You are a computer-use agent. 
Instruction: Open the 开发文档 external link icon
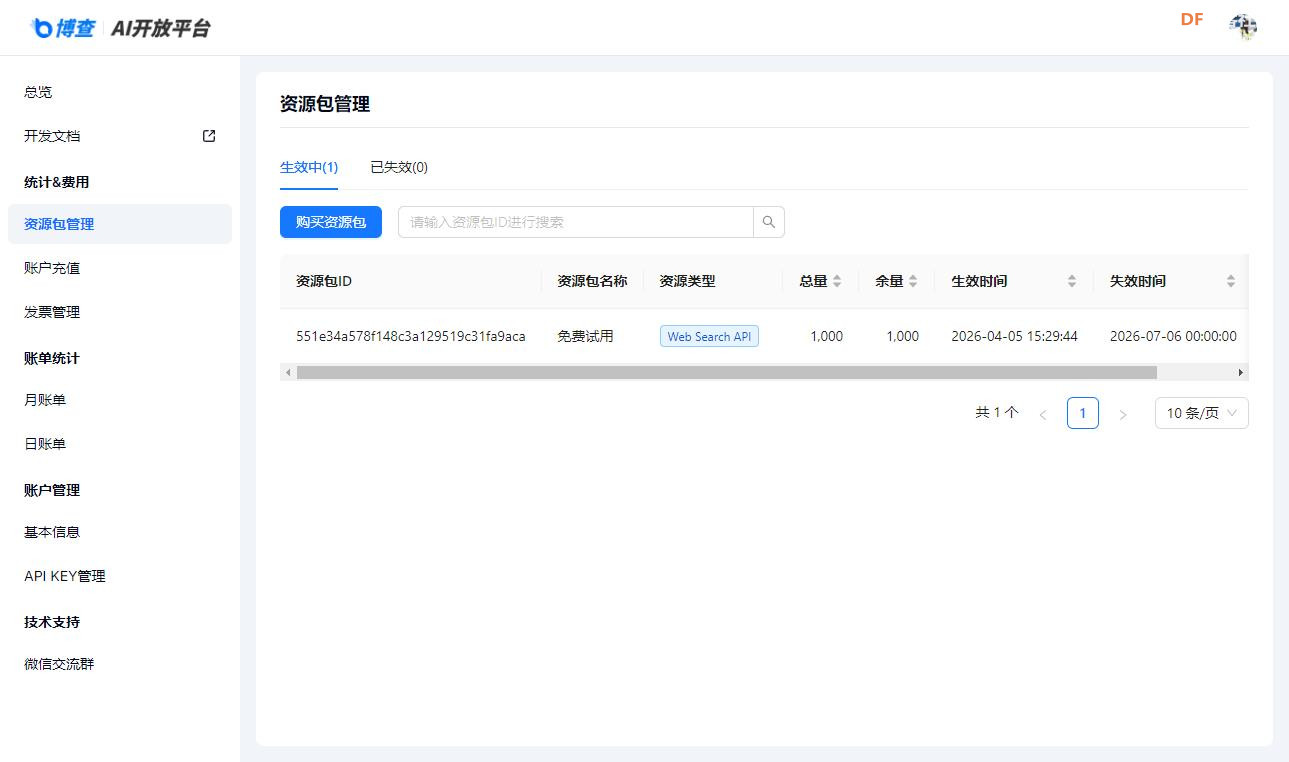coord(207,135)
